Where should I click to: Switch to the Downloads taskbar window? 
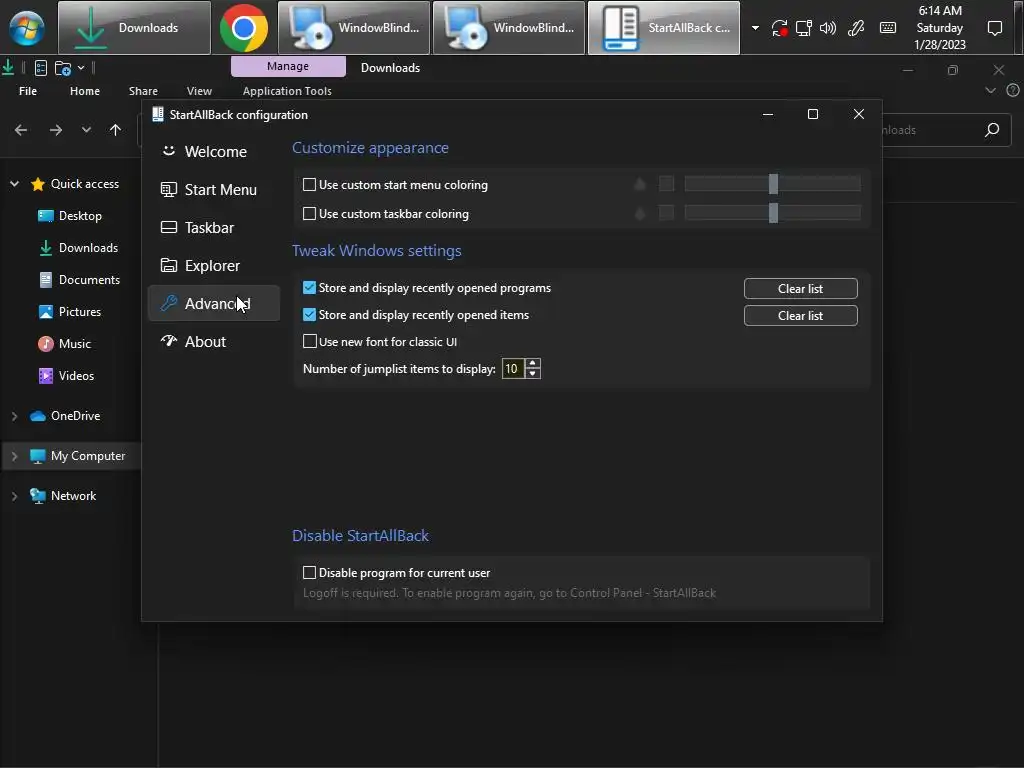point(135,28)
